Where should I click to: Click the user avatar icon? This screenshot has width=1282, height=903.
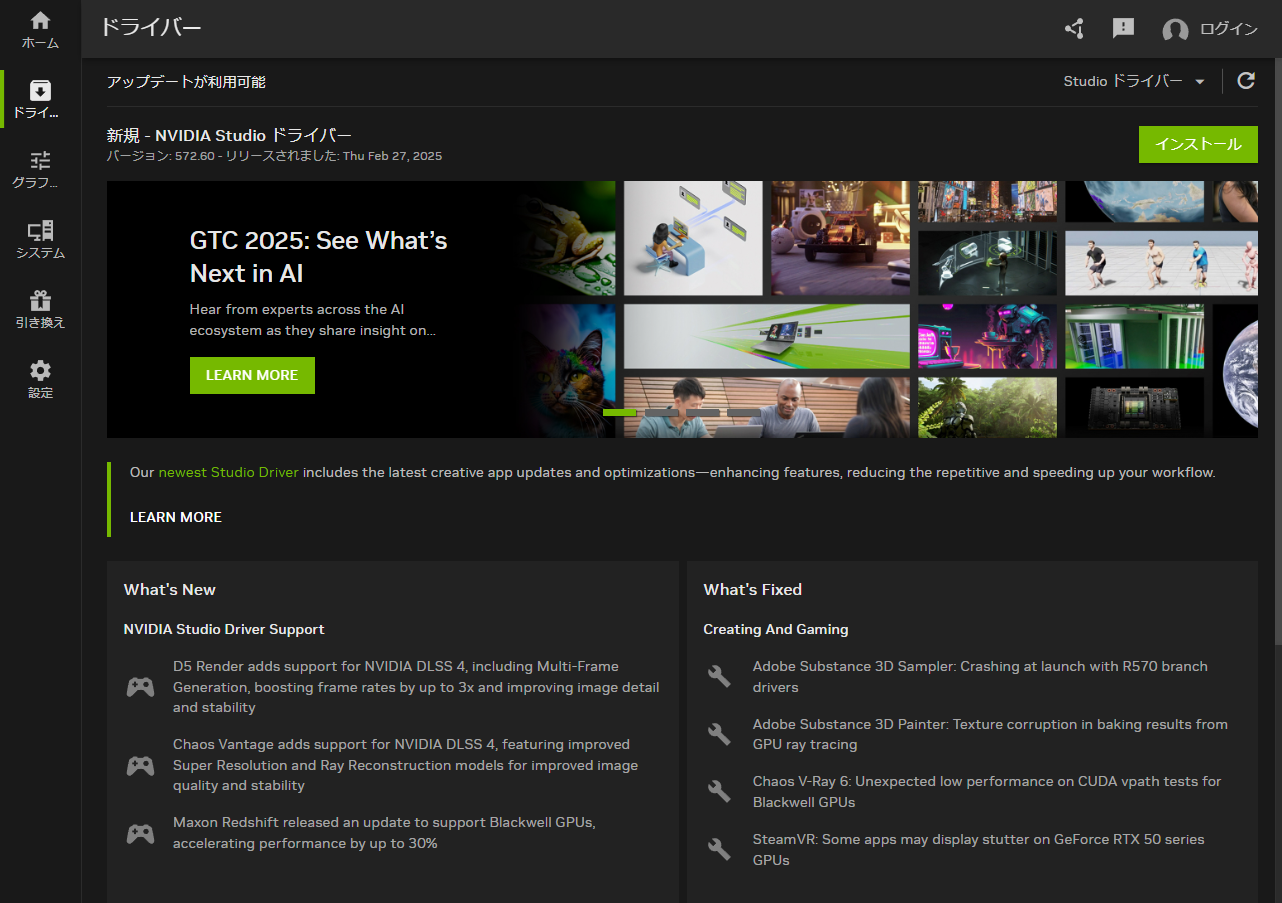pyautogui.click(x=1175, y=30)
